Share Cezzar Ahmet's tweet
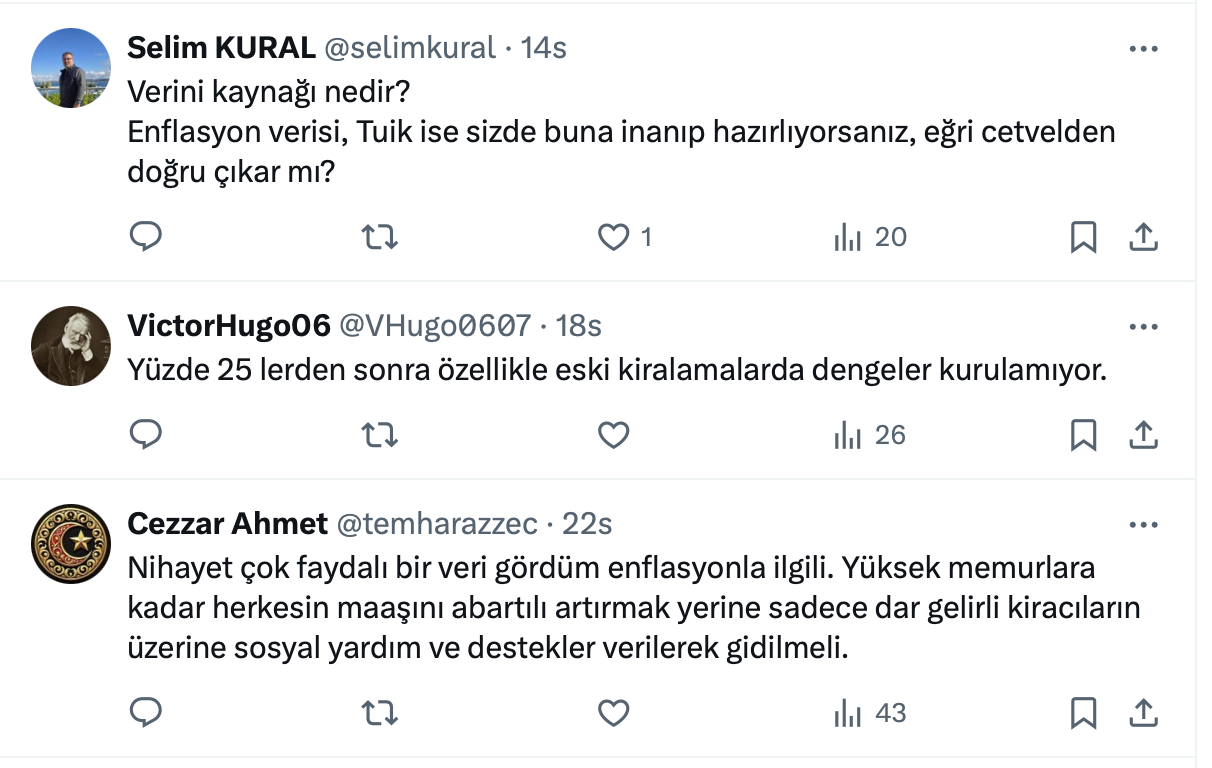Viewport: 1212px width, 768px height. 1143,713
